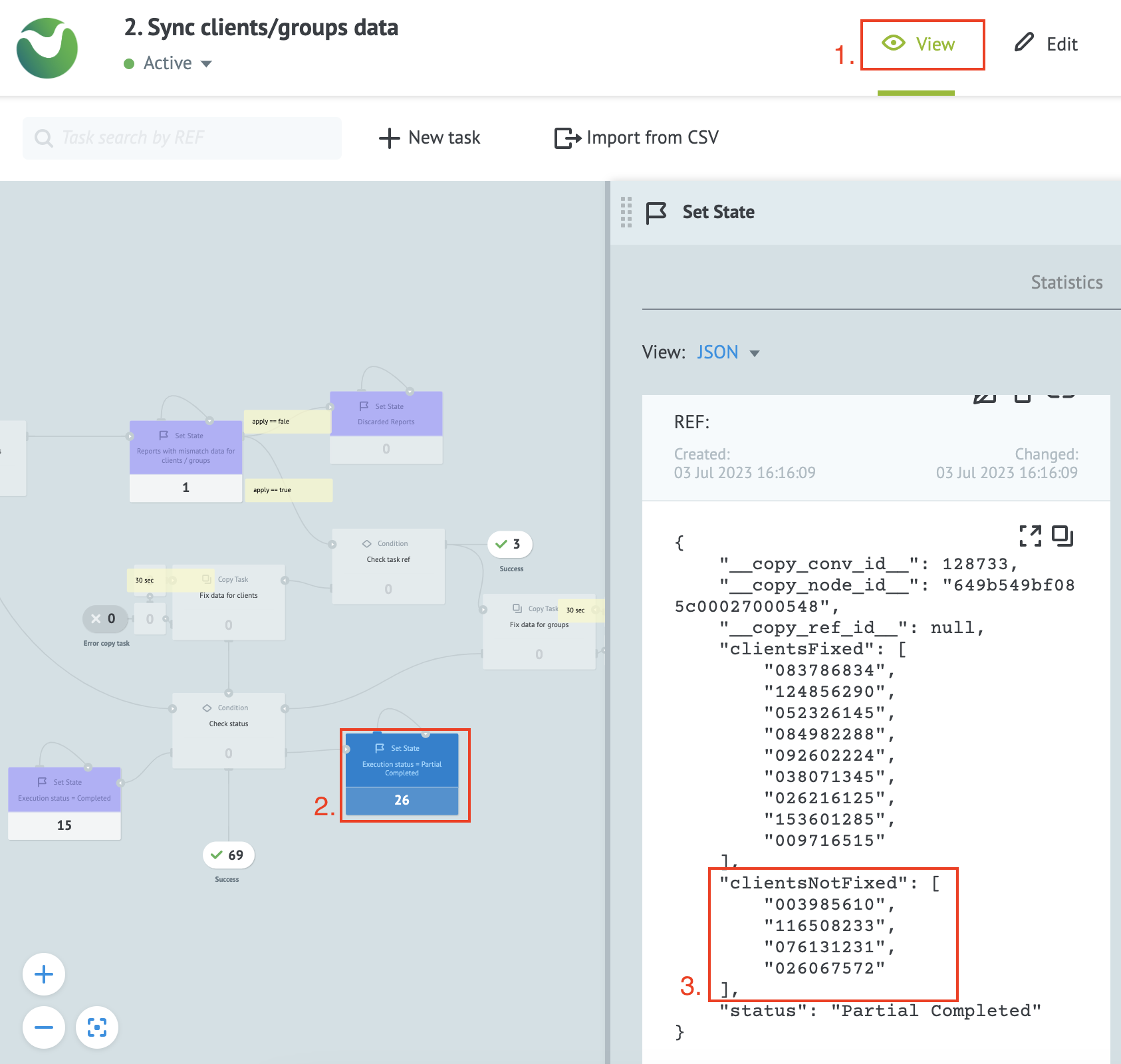Click the zoom in plus button
1121x1064 pixels.
(44, 974)
